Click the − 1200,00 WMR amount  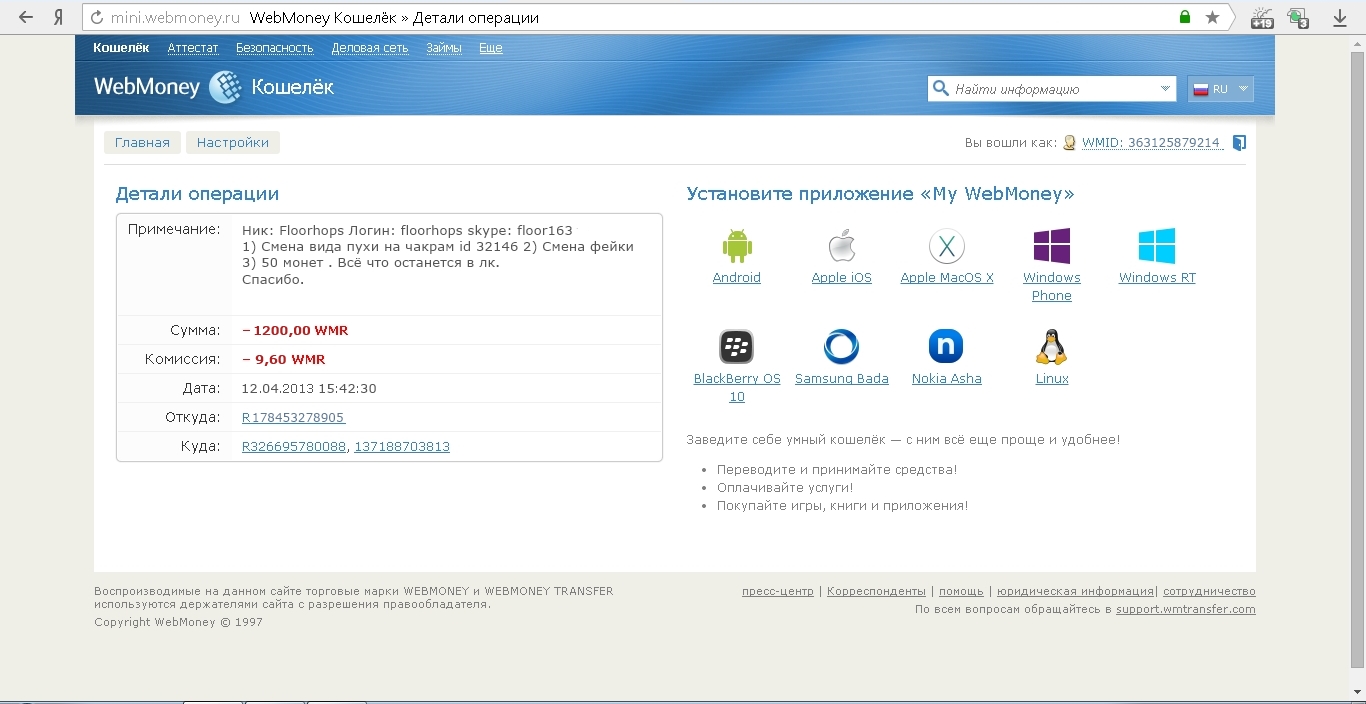click(295, 330)
